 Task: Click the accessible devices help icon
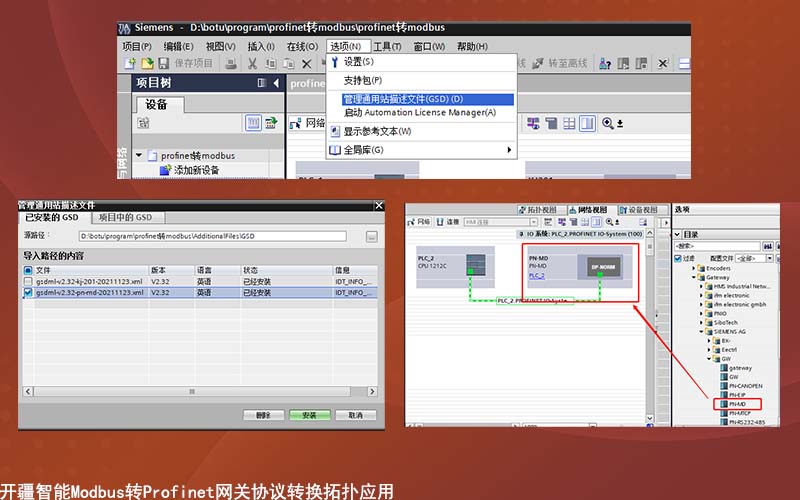coord(605,64)
